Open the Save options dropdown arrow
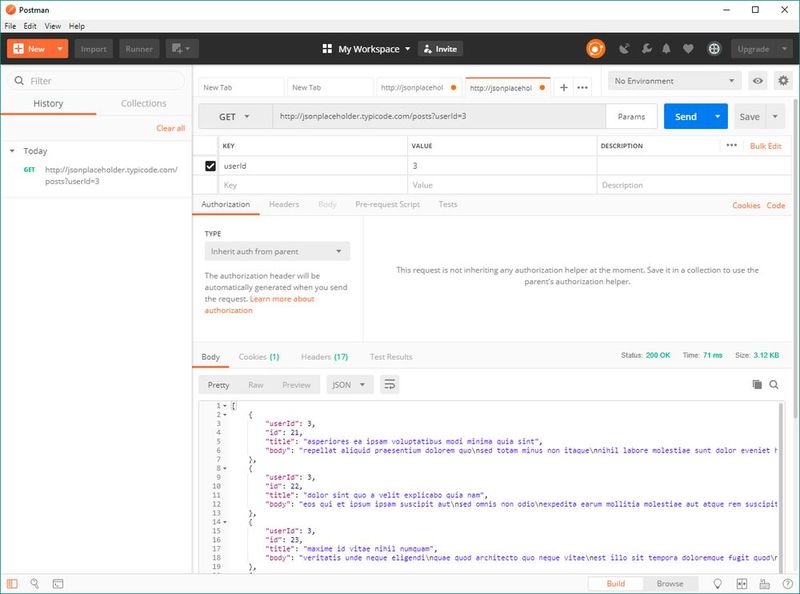800x594 pixels. pyautogui.click(x=775, y=117)
